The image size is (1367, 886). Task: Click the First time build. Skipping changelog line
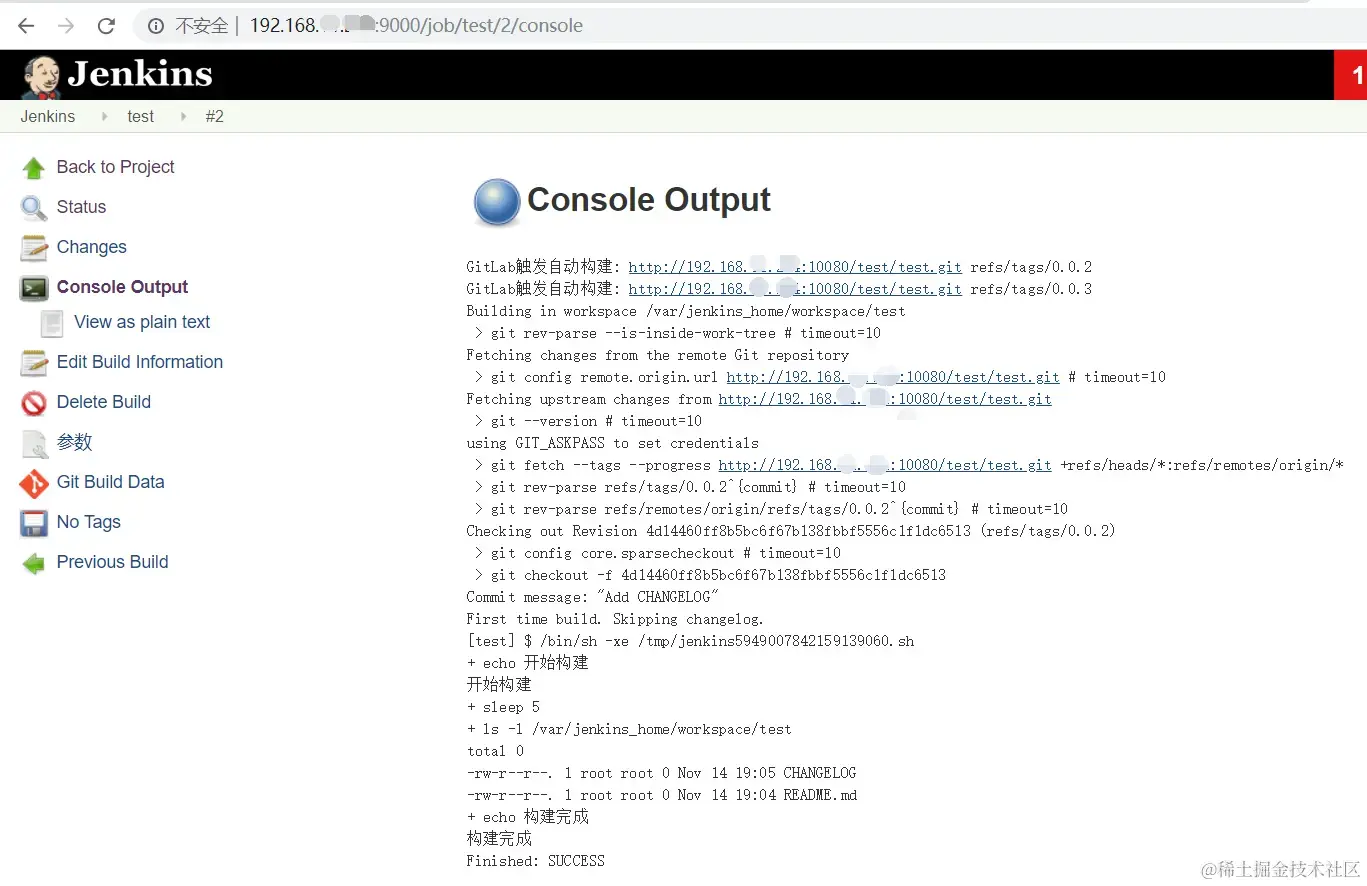click(615, 619)
